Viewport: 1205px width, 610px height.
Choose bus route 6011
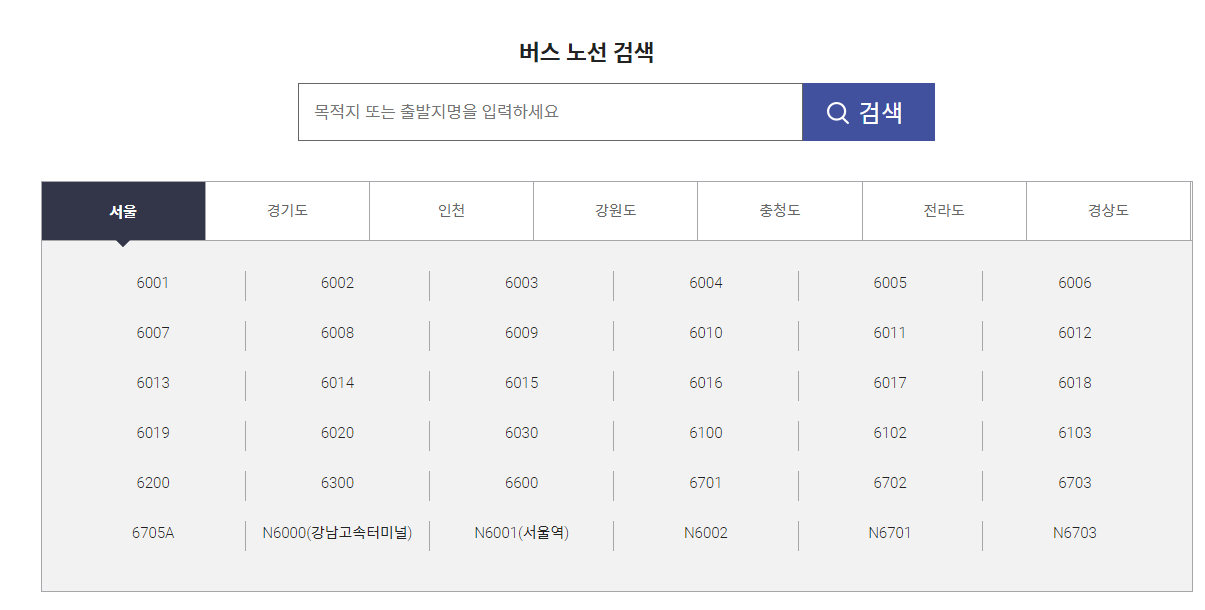coord(890,333)
